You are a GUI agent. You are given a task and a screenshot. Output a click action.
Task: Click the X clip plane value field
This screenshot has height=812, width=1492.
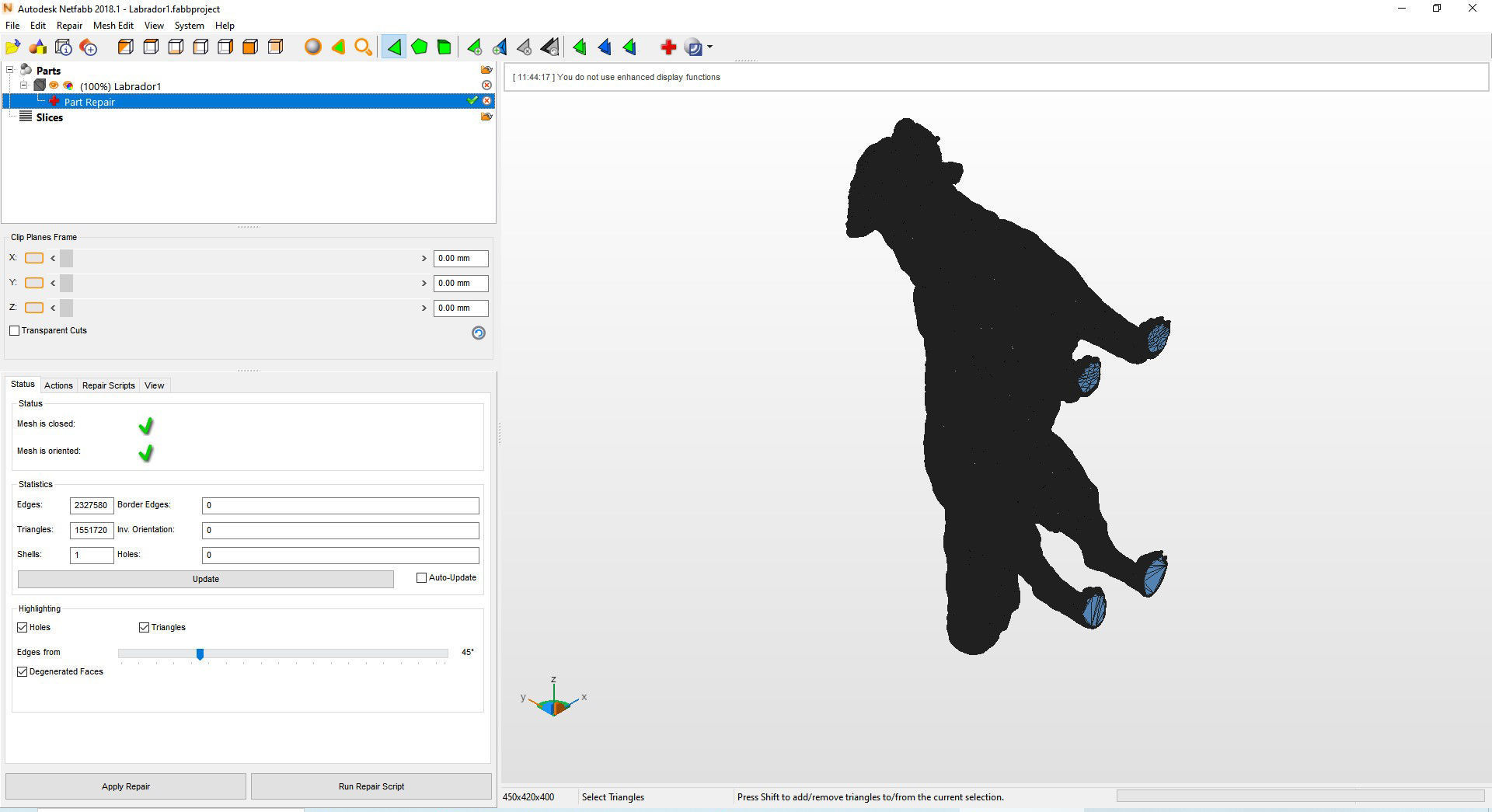[461, 259]
